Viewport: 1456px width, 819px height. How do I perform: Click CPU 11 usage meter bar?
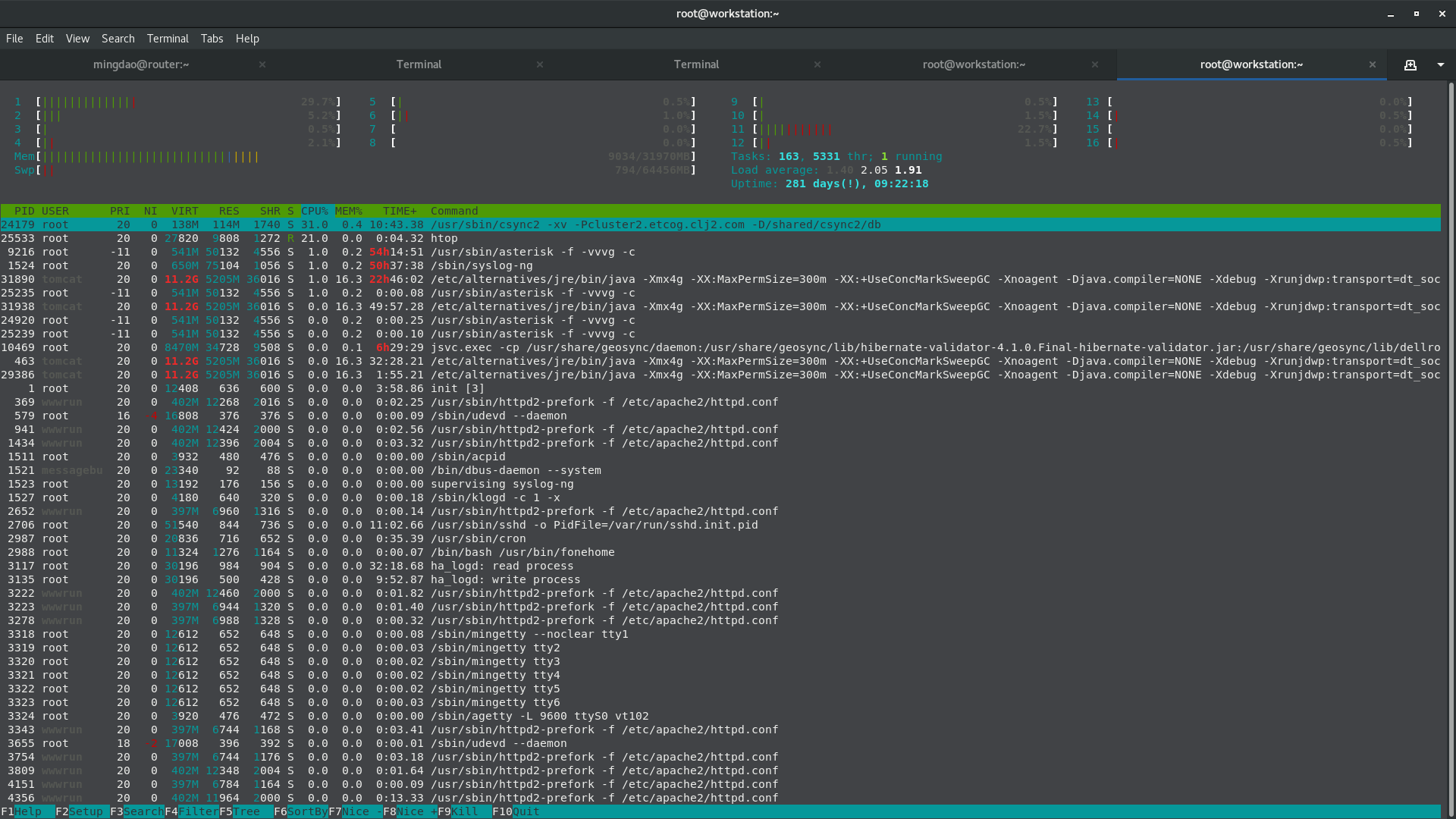click(895, 129)
